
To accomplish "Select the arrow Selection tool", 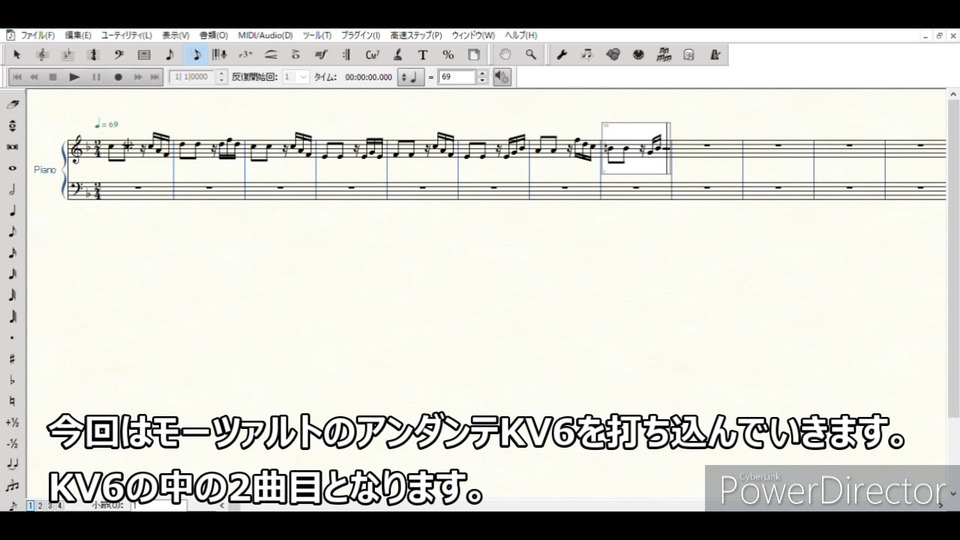I will click(x=17, y=55).
